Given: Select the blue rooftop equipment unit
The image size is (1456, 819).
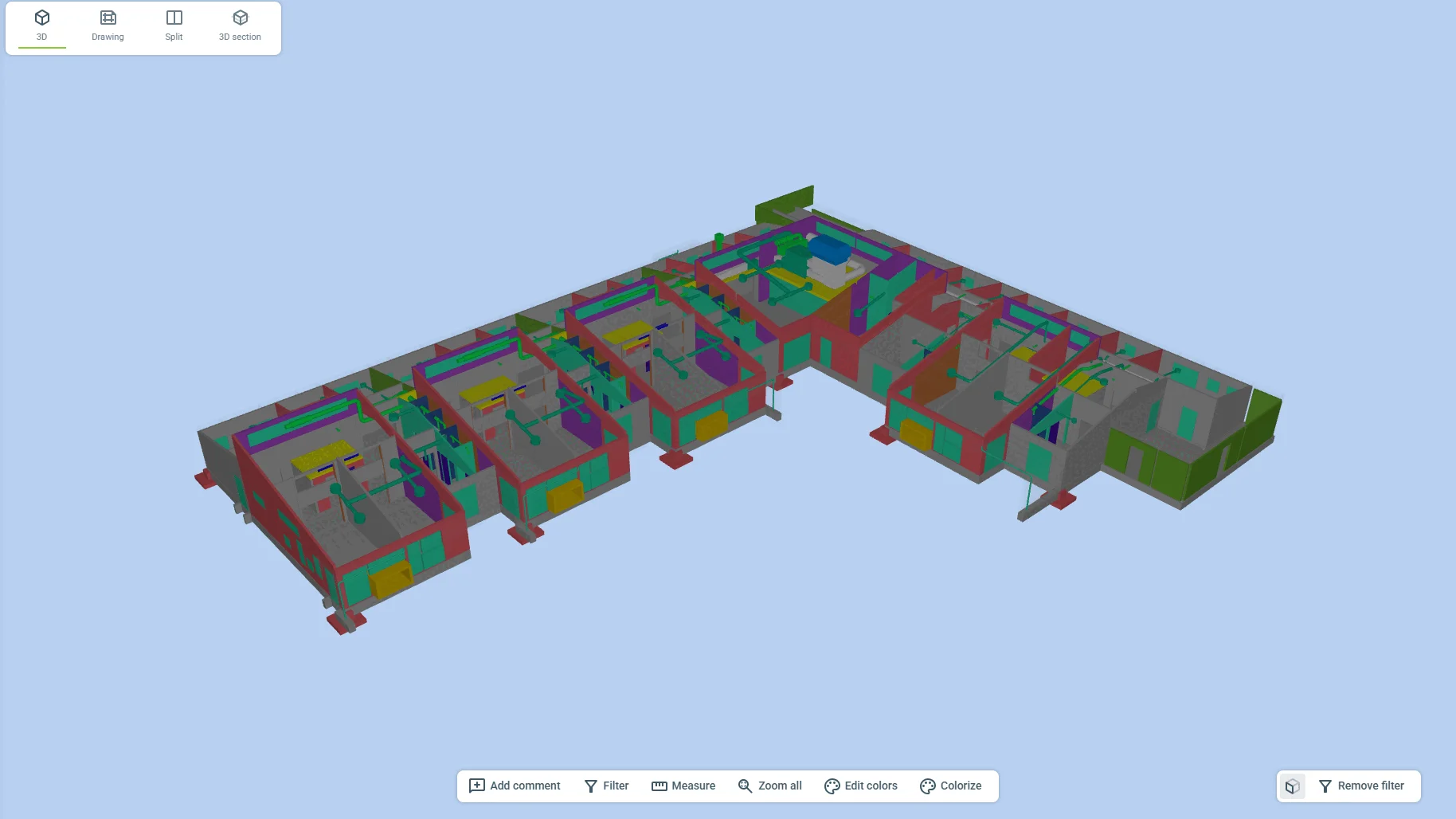Looking at the screenshot, I should click(830, 251).
